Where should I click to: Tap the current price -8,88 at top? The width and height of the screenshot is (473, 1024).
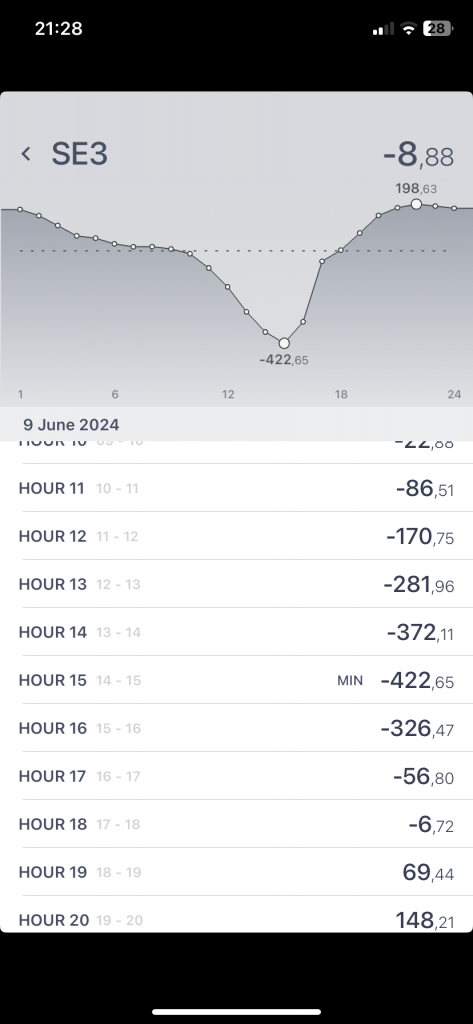(x=418, y=156)
